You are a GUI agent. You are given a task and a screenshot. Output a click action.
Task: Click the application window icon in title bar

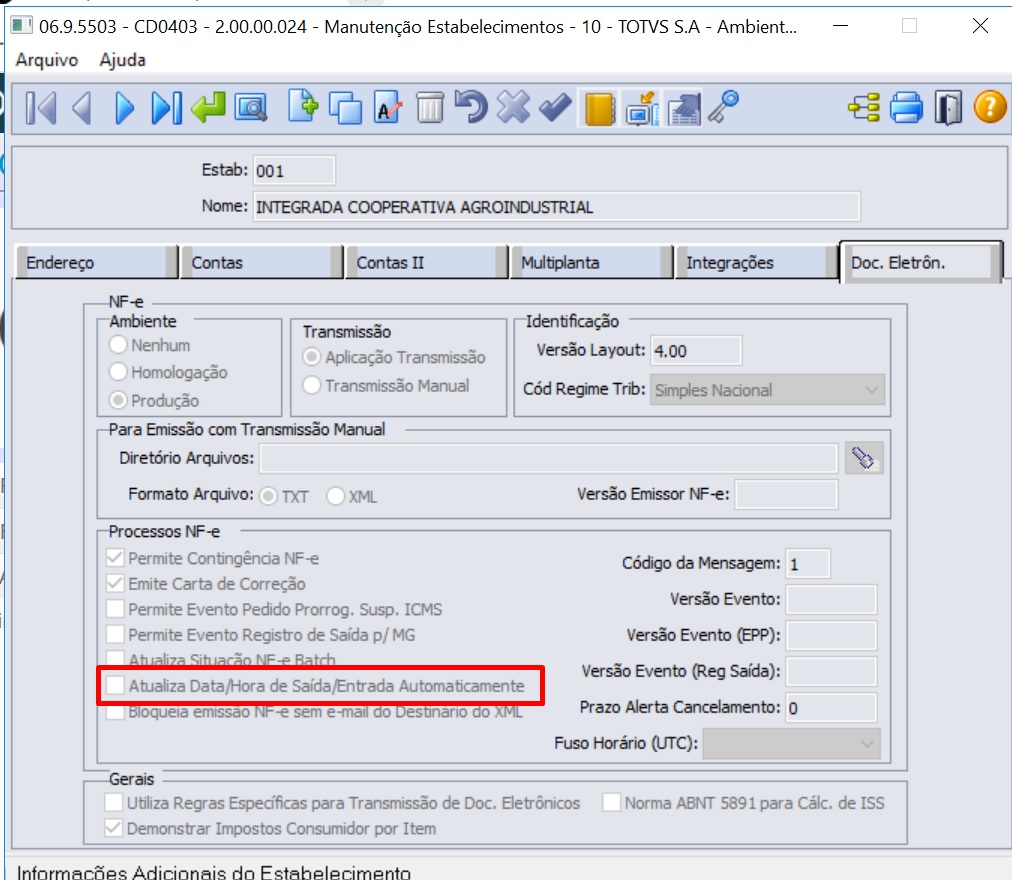coord(22,26)
